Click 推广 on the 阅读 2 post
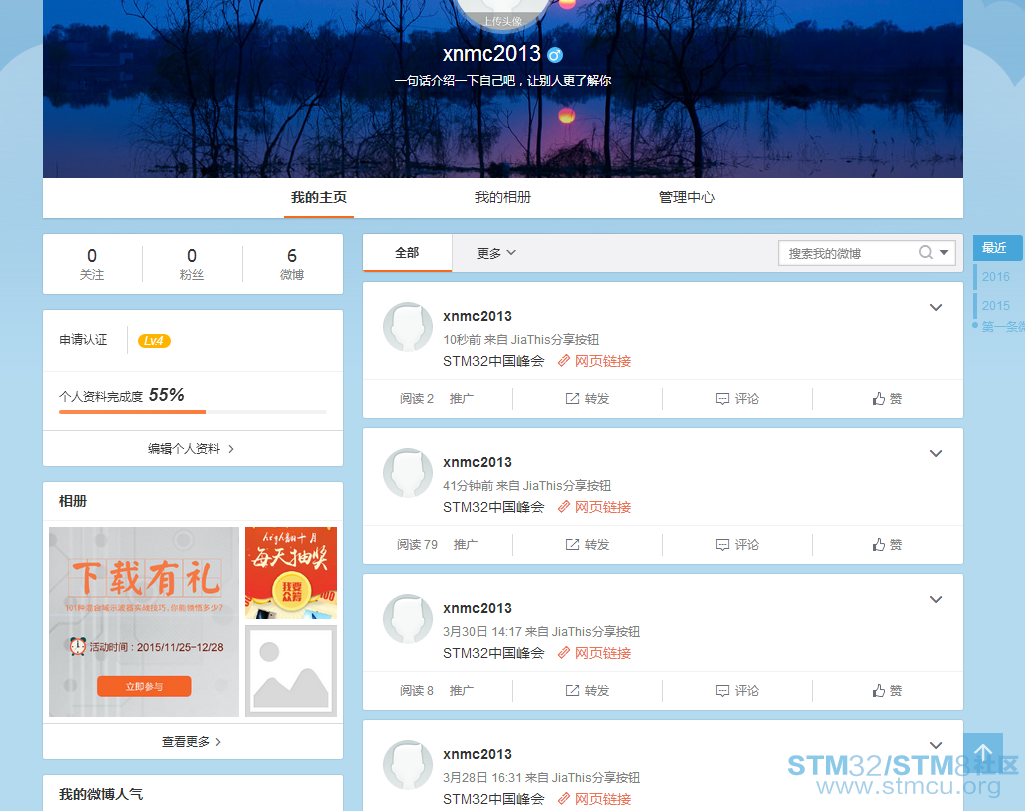Screen dimensions: 1025x811 [462, 399]
